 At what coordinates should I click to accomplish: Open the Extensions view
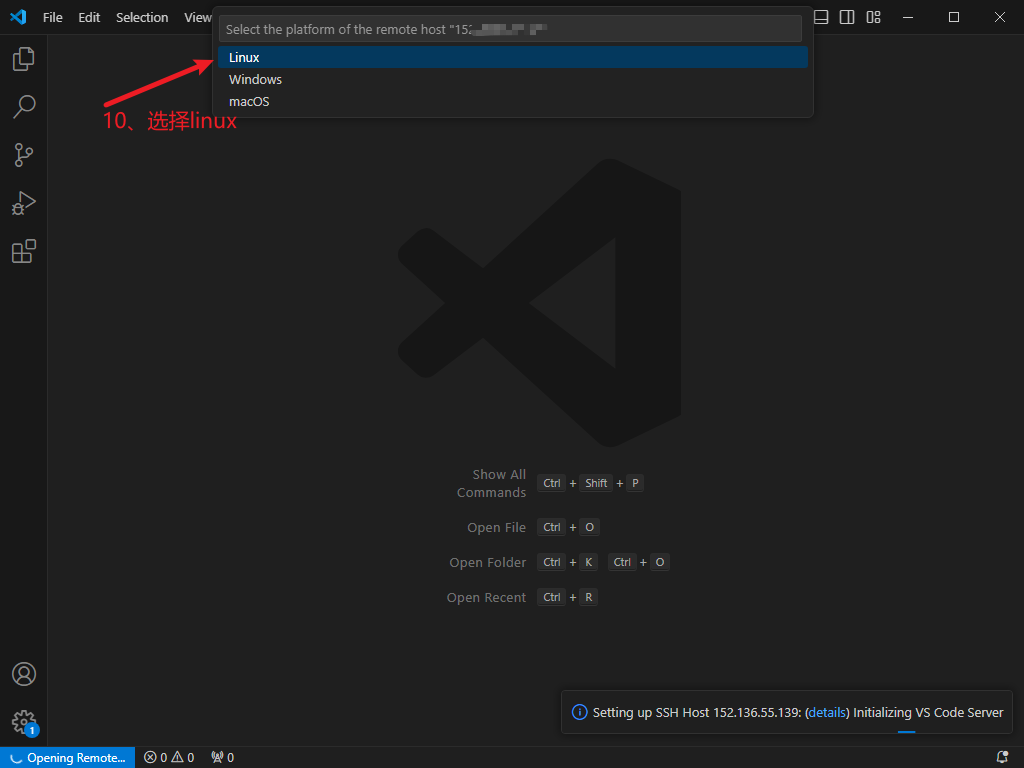(x=24, y=251)
